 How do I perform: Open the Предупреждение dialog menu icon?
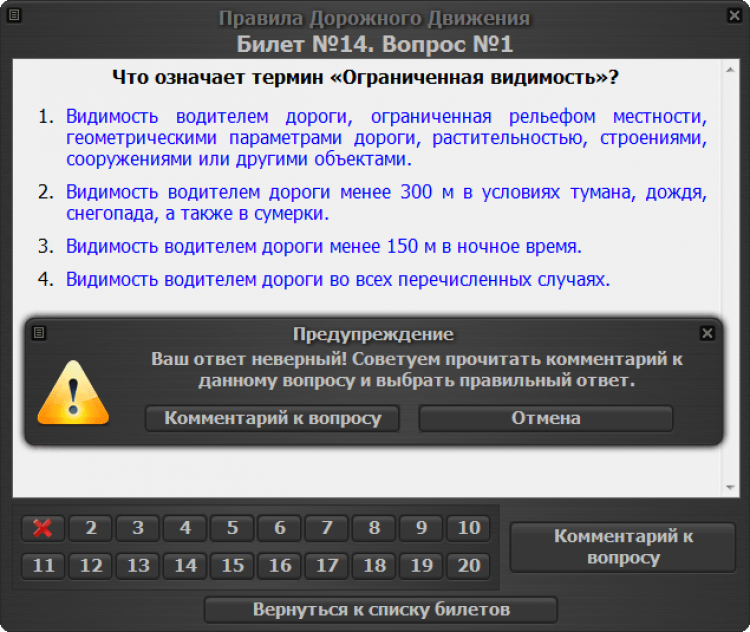(39, 333)
